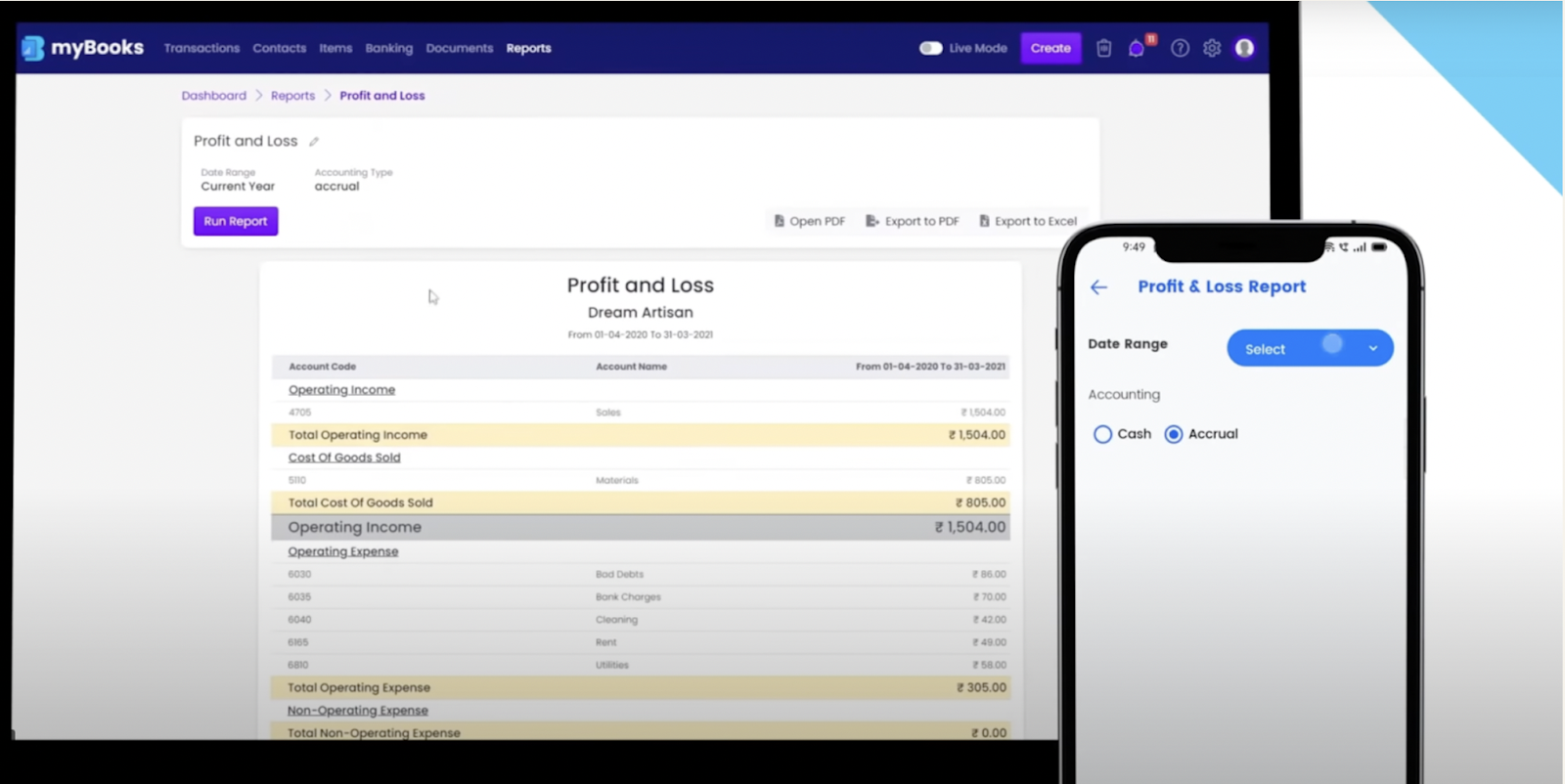Click the Operating Income section heading
This screenshot has width=1565, height=784.
[342, 390]
